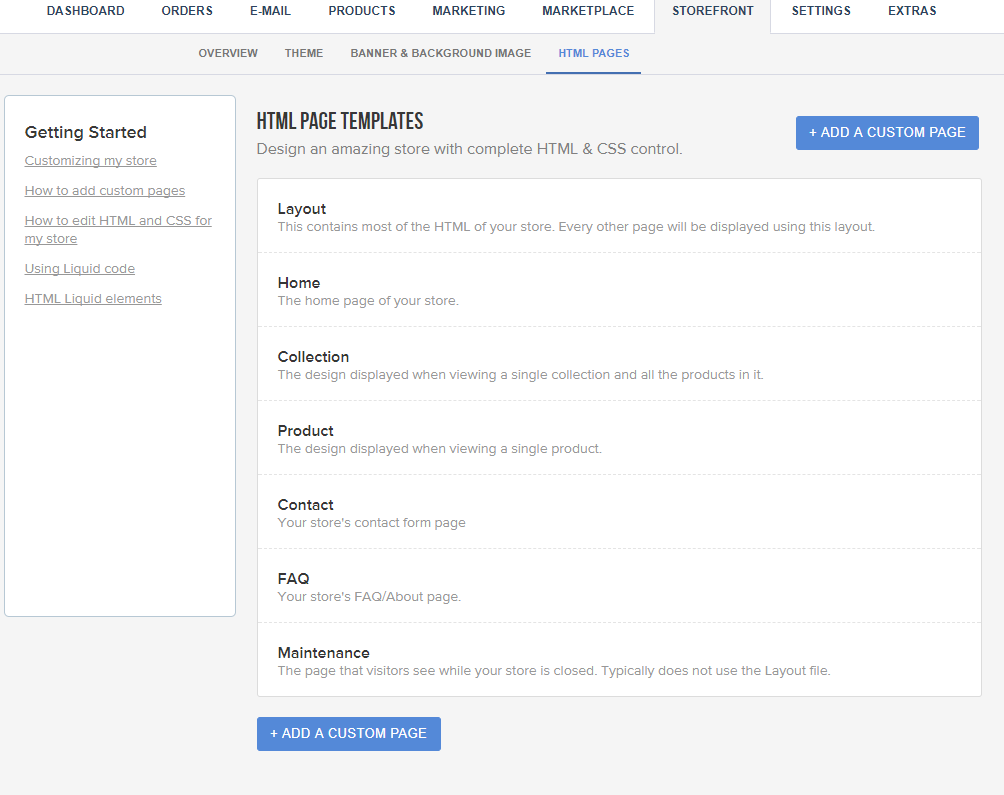
Task: Click the 'Your store's contact form page' description
Action: click(371, 523)
